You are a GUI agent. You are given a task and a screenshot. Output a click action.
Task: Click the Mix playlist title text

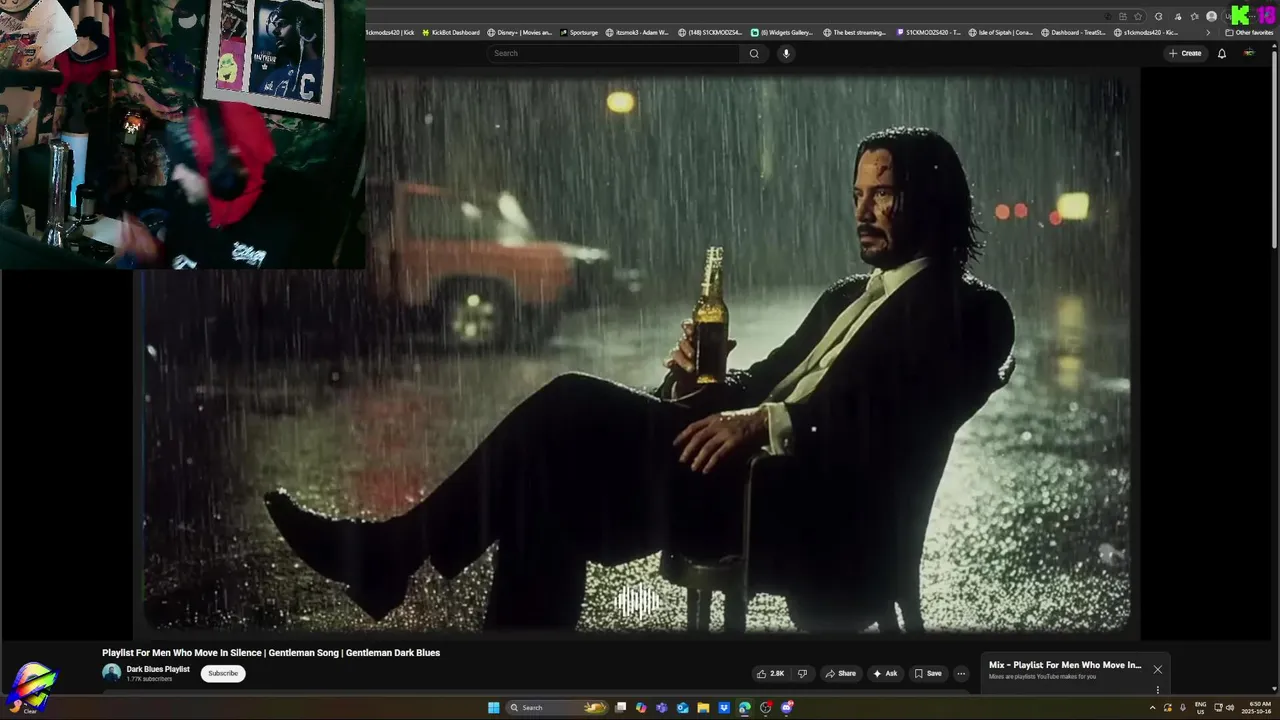point(1065,665)
